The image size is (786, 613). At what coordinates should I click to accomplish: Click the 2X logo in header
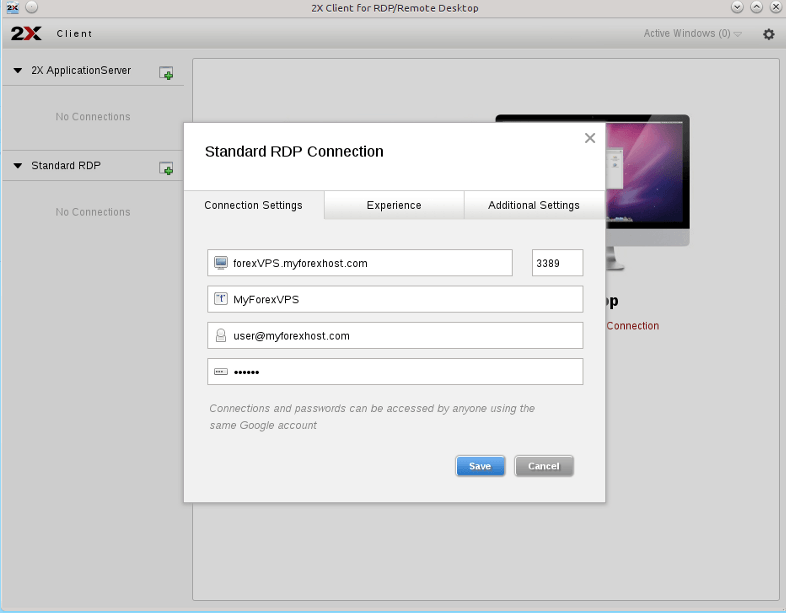[x=26, y=34]
